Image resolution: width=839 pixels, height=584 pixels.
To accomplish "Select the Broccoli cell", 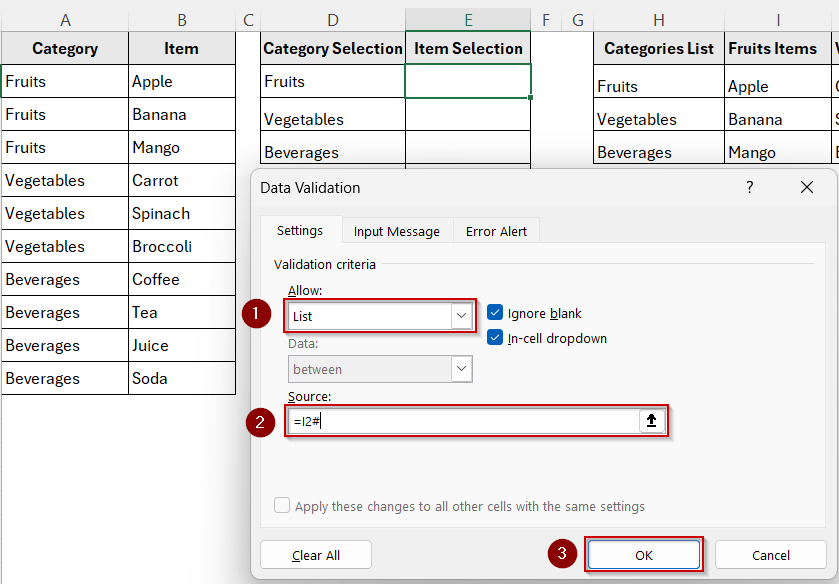I will coord(182,246).
